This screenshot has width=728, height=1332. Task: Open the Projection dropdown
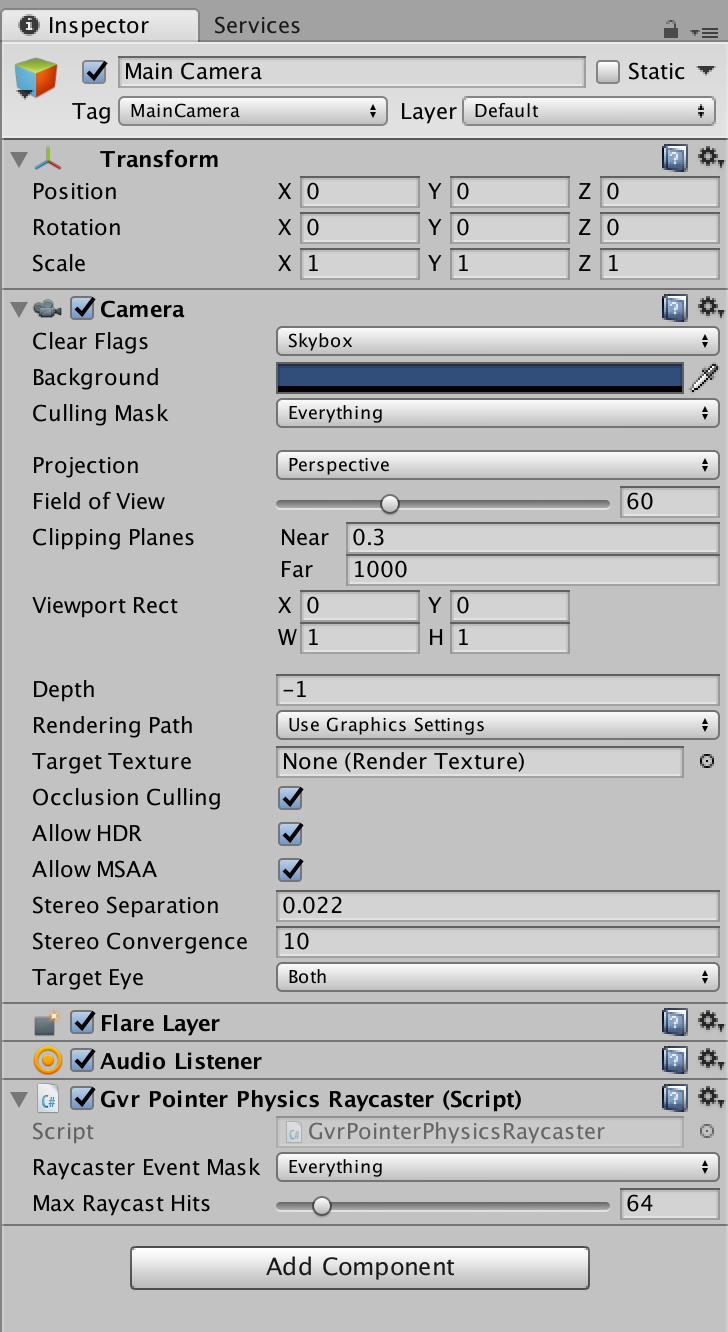(497, 465)
